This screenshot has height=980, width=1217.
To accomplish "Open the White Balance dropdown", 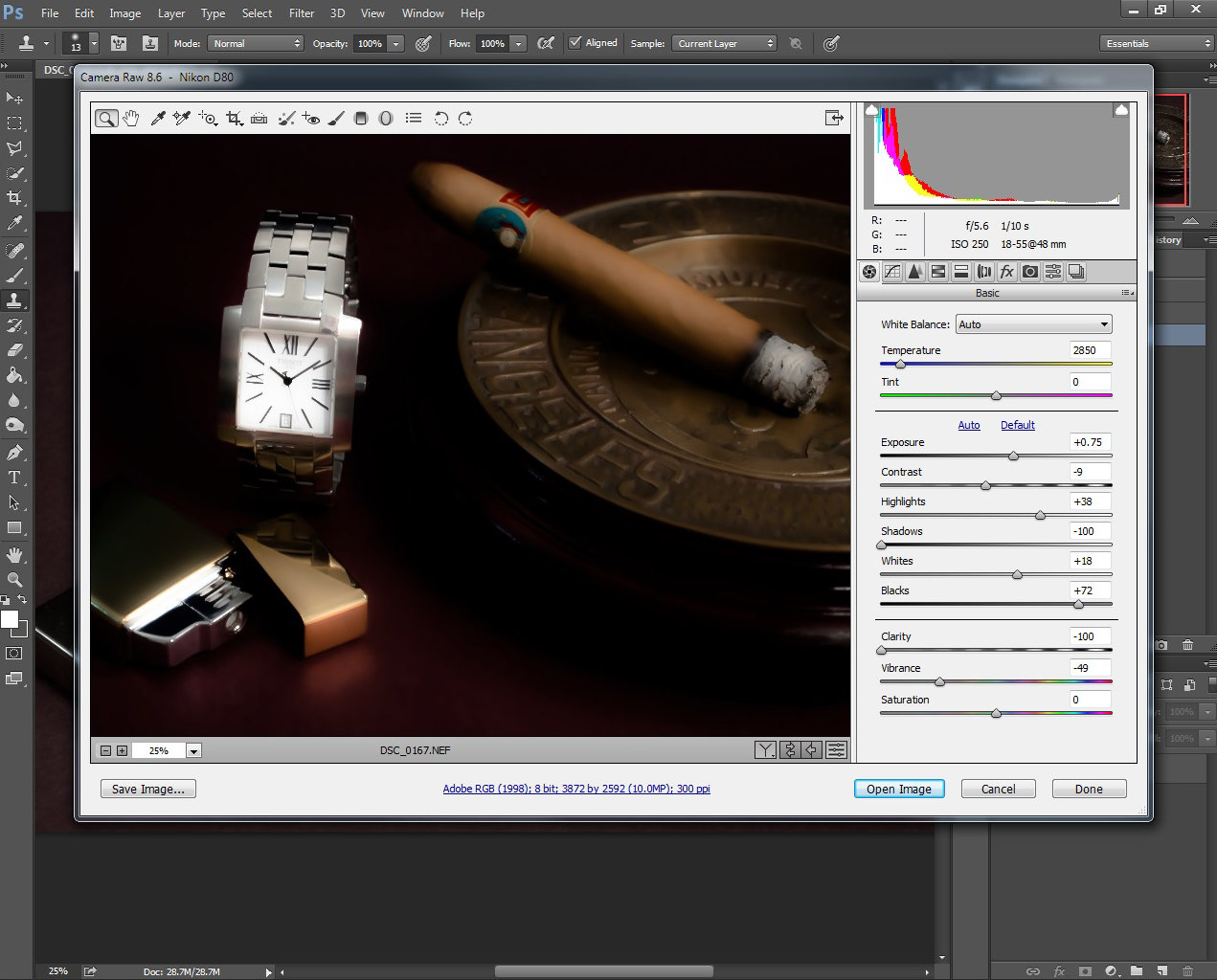I will coord(1033,324).
